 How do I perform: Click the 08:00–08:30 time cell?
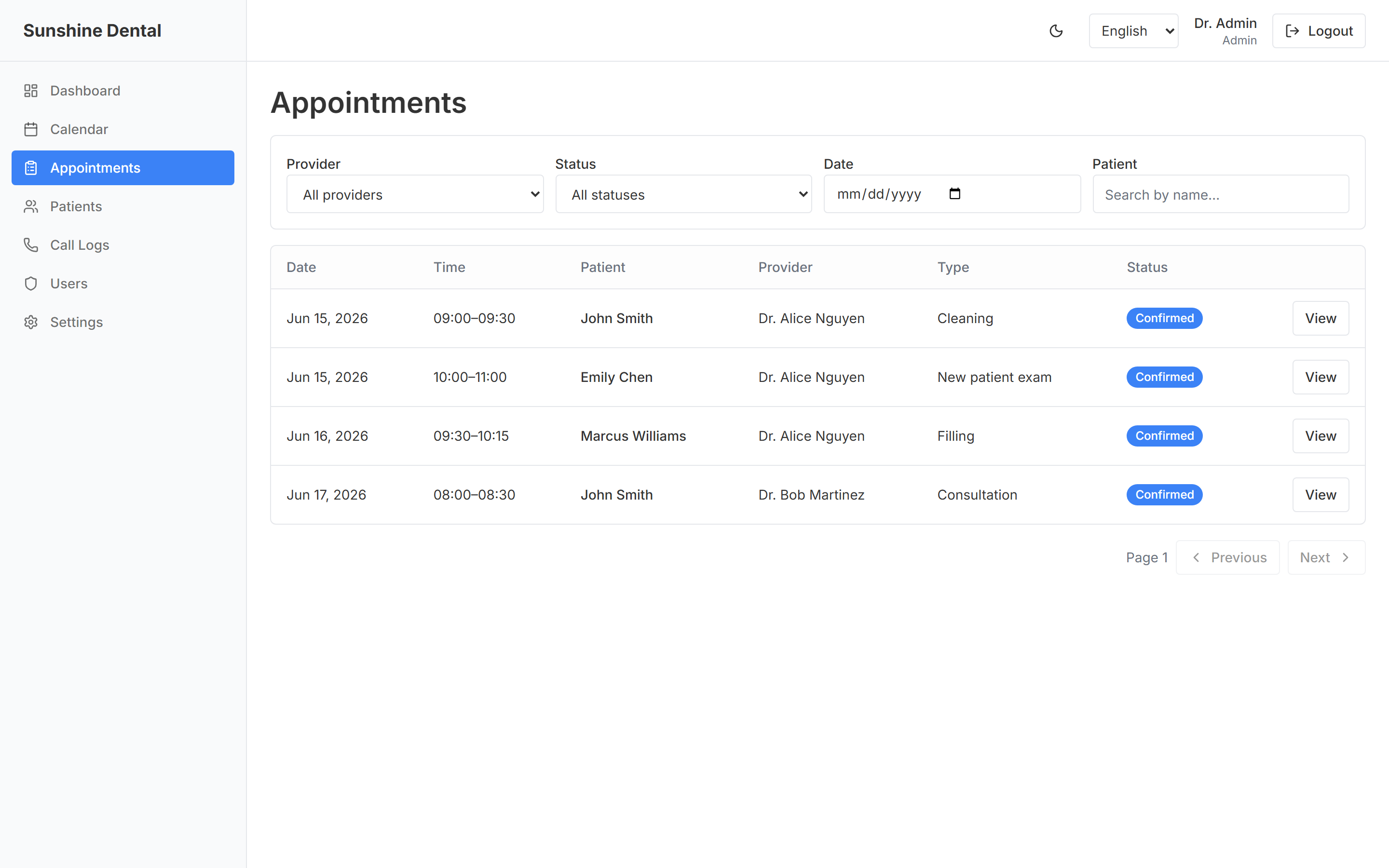tap(474, 495)
